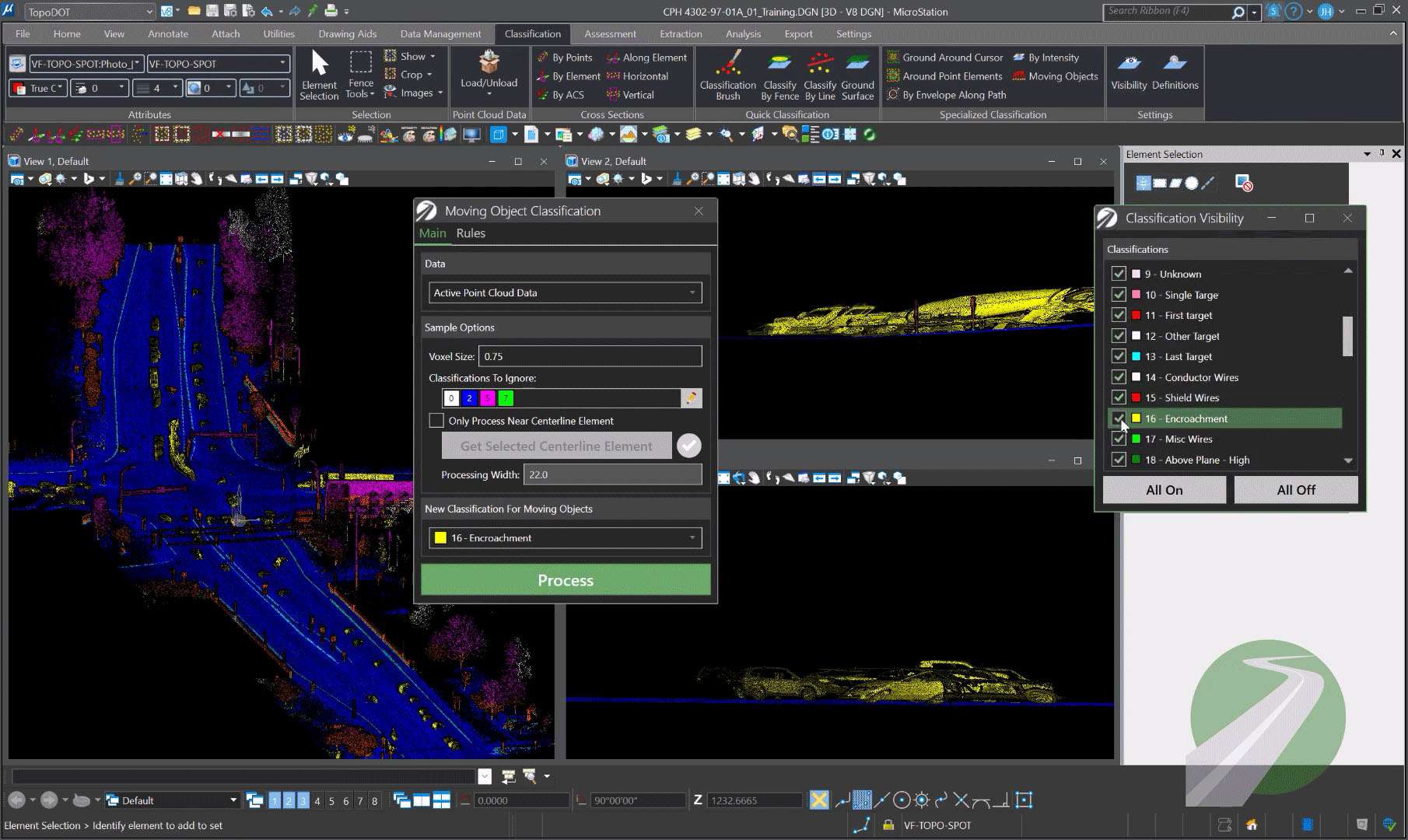Open the Definitions settings icon
1408x840 pixels.
coord(1175,72)
